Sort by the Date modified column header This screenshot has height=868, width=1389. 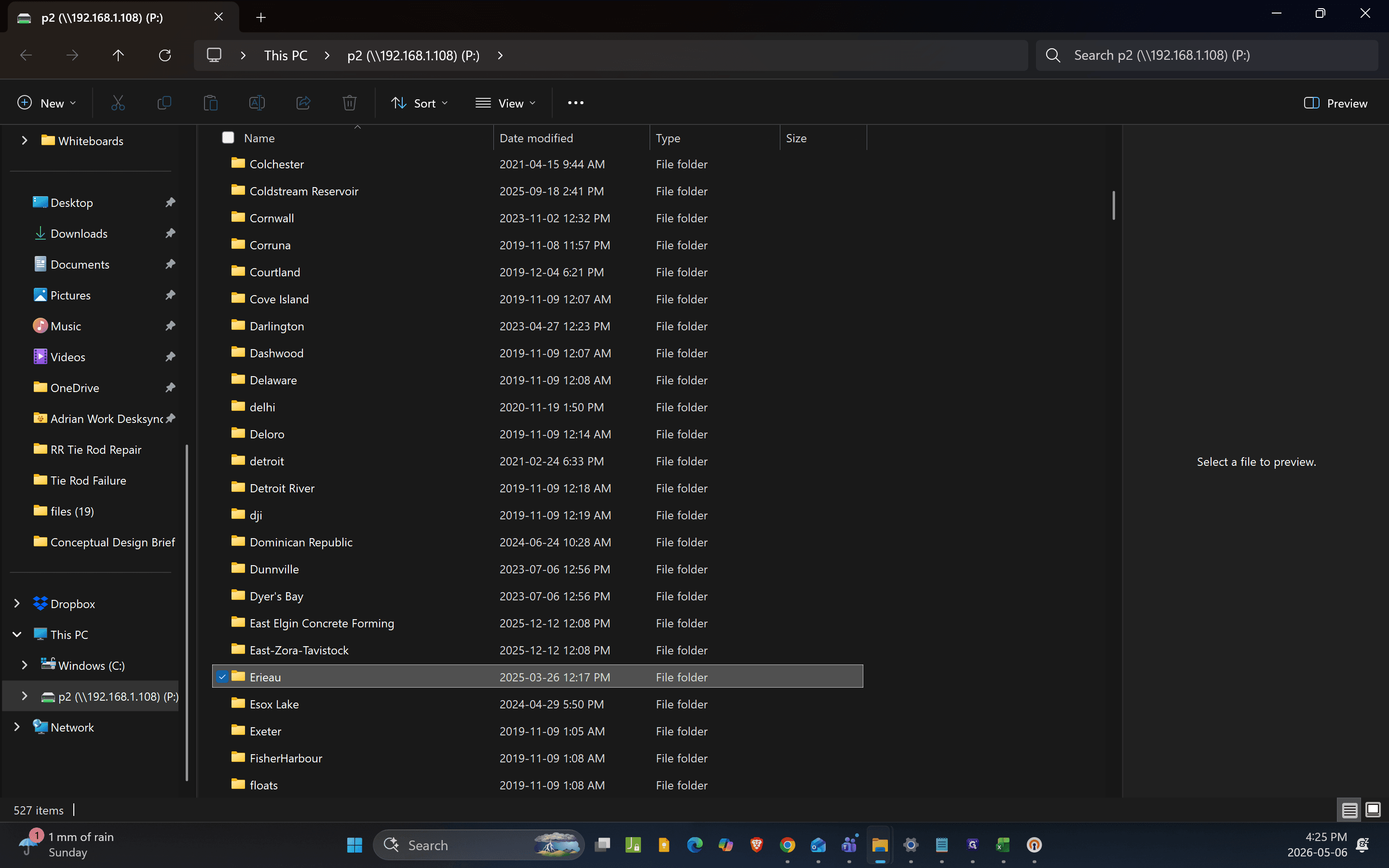pos(571,138)
